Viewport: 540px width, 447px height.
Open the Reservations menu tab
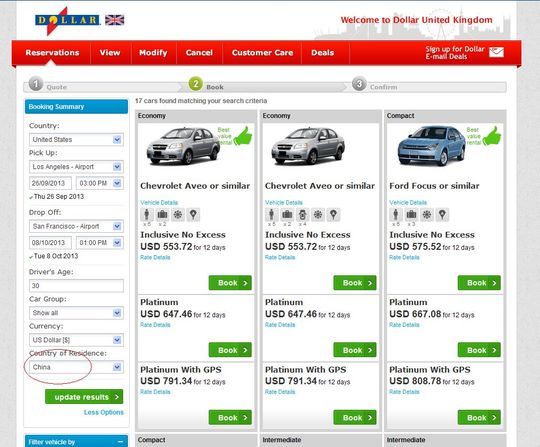pyautogui.click(x=52, y=53)
